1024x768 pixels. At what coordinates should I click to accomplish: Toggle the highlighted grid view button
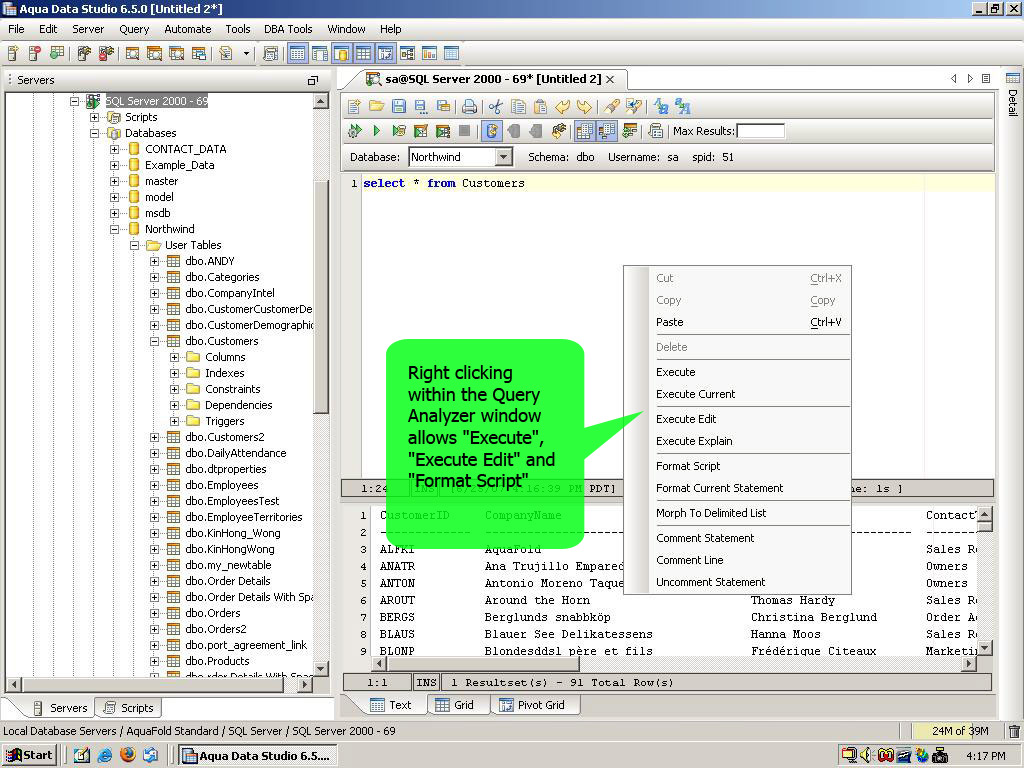[364, 54]
